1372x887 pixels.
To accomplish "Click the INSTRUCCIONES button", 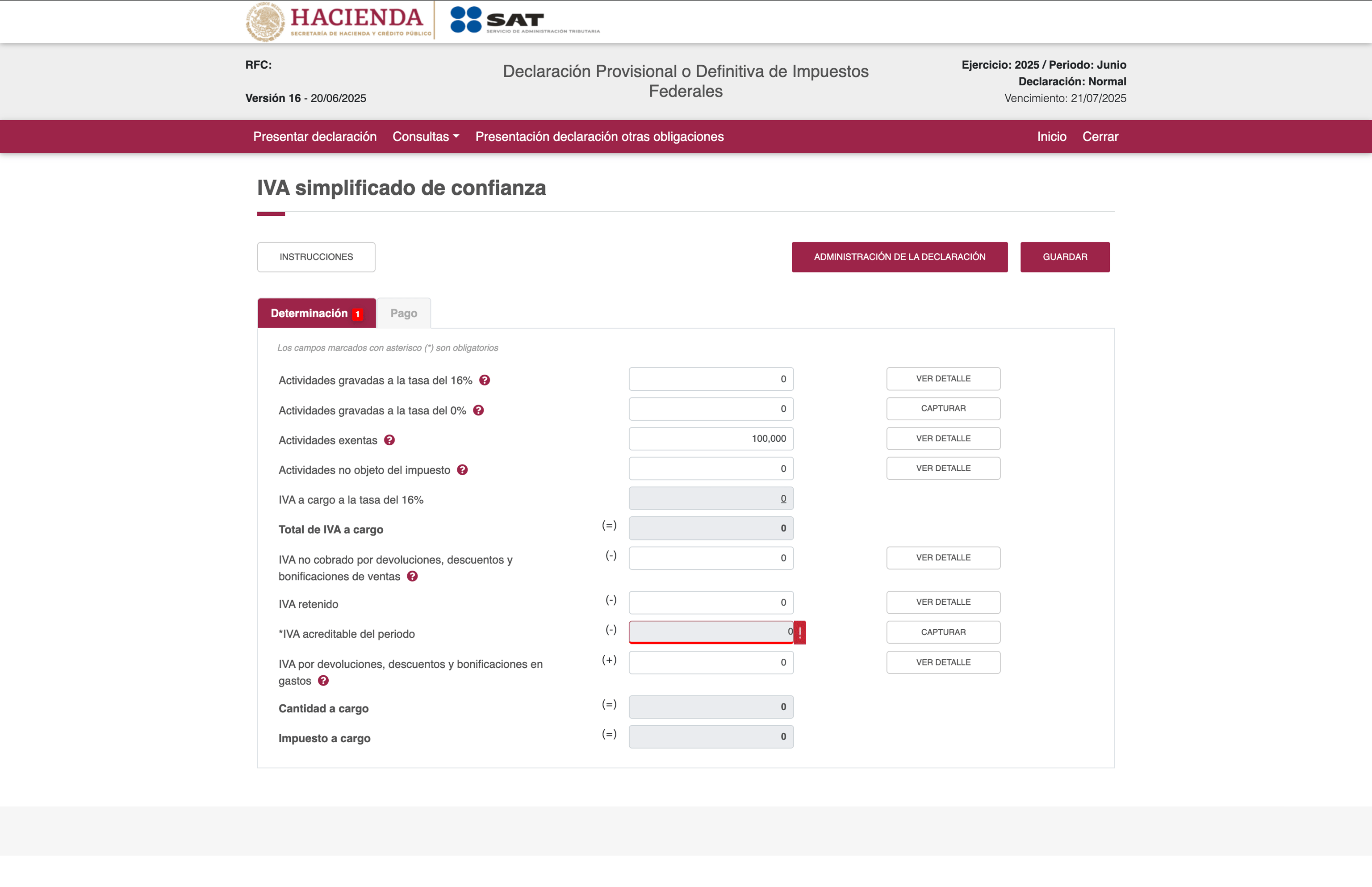I will point(316,257).
